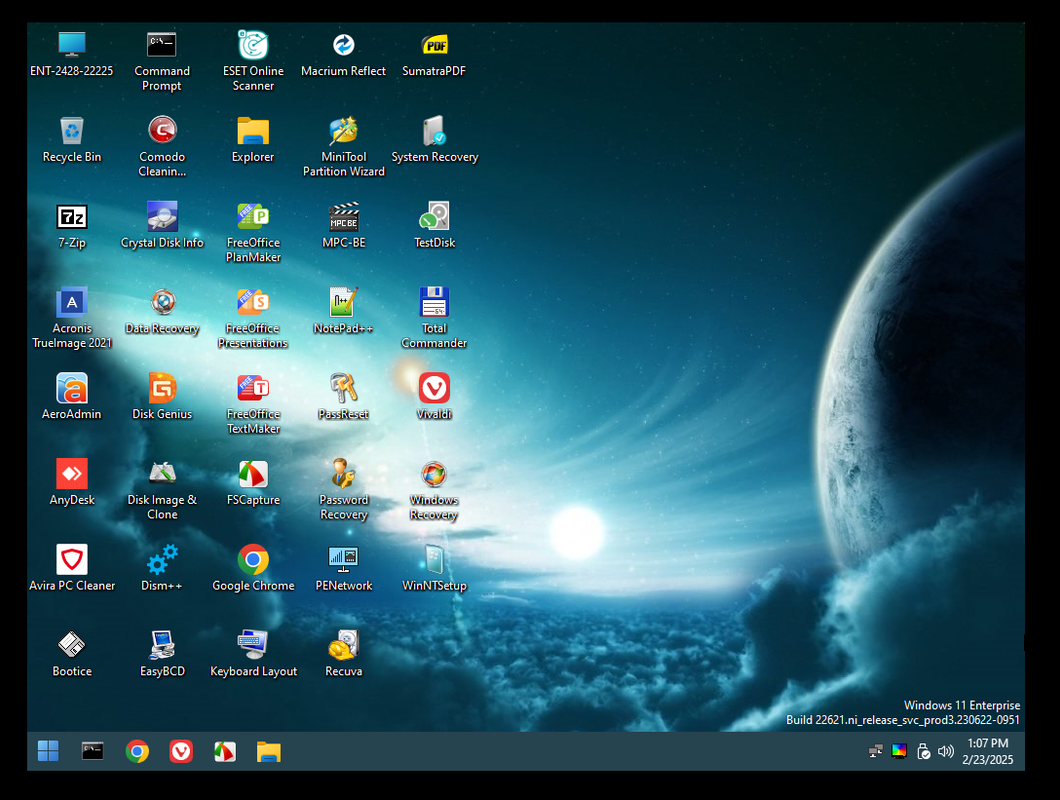The image size is (1060, 800).
Task: Open Vivaldi from the taskbar
Action: pyautogui.click(x=181, y=751)
